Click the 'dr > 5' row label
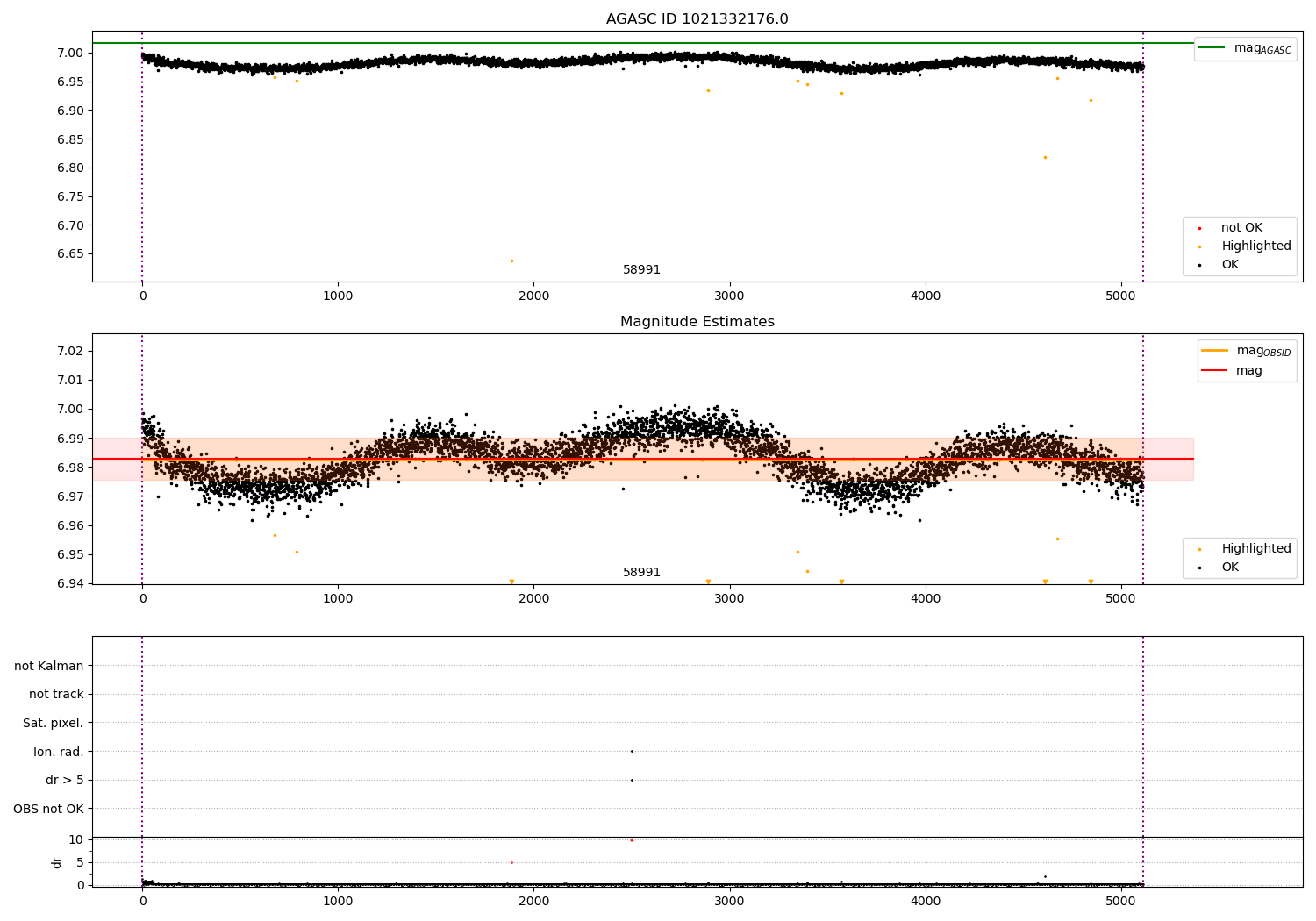Screen dimensions: 1316x921 (65, 780)
